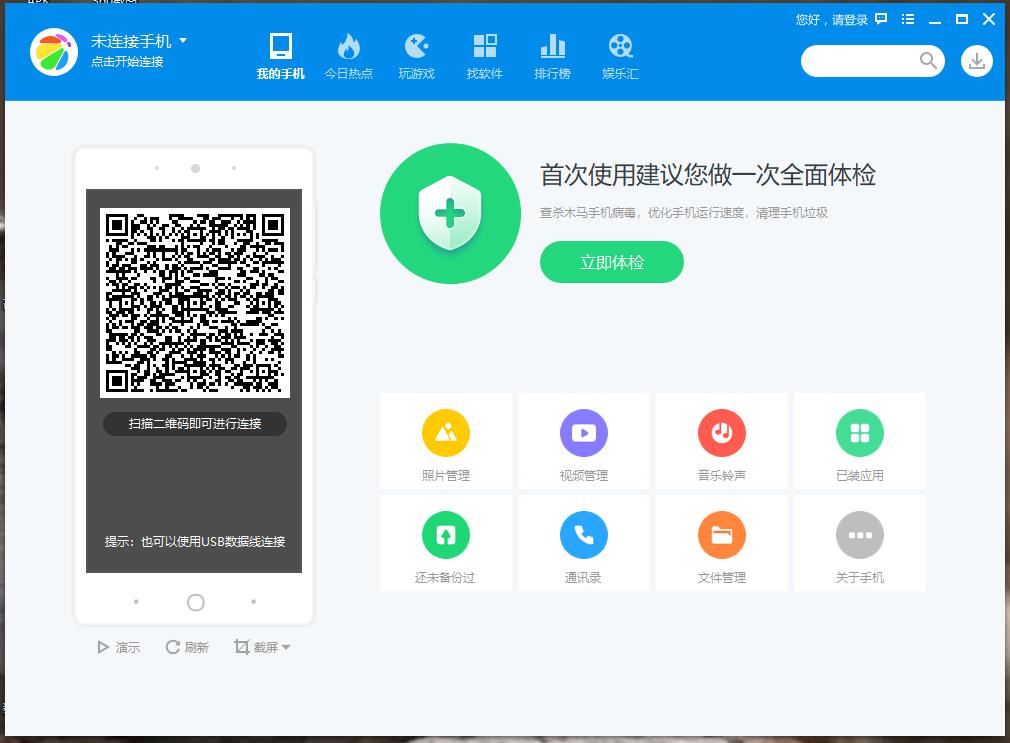Open the main menu list icon

click(908, 19)
